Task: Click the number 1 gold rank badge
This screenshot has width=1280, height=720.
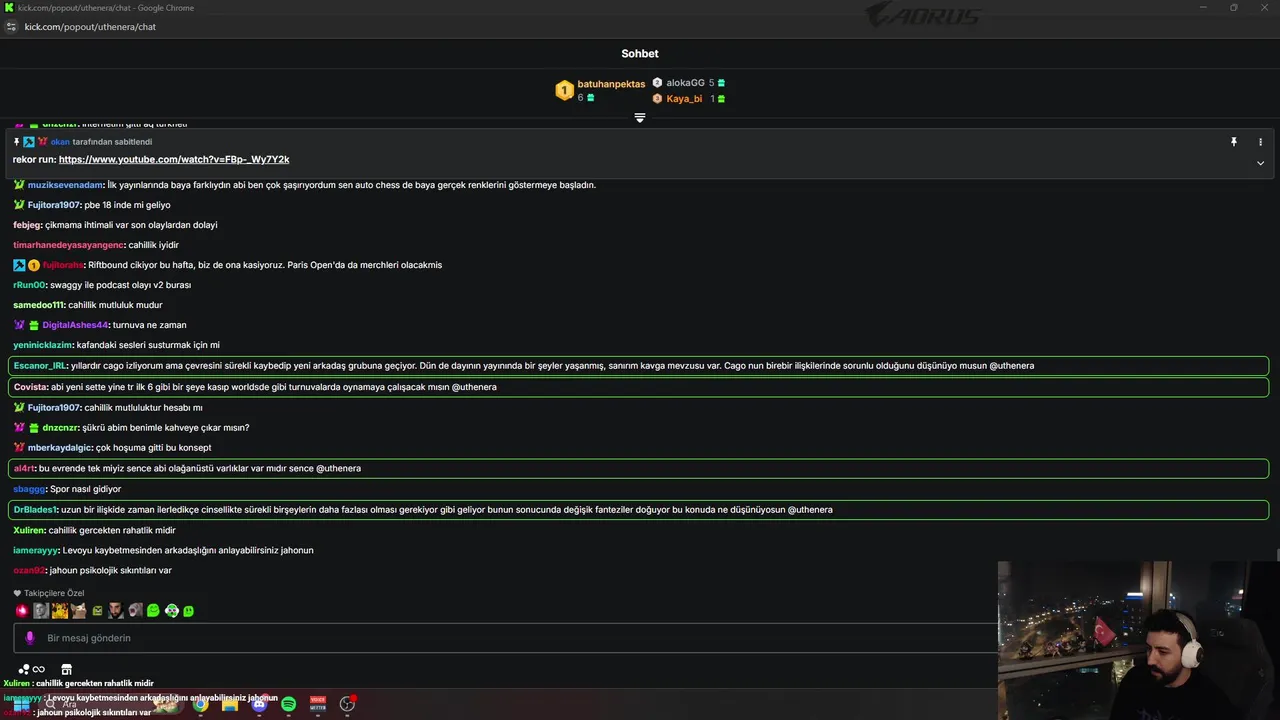Action: (564, 91)
